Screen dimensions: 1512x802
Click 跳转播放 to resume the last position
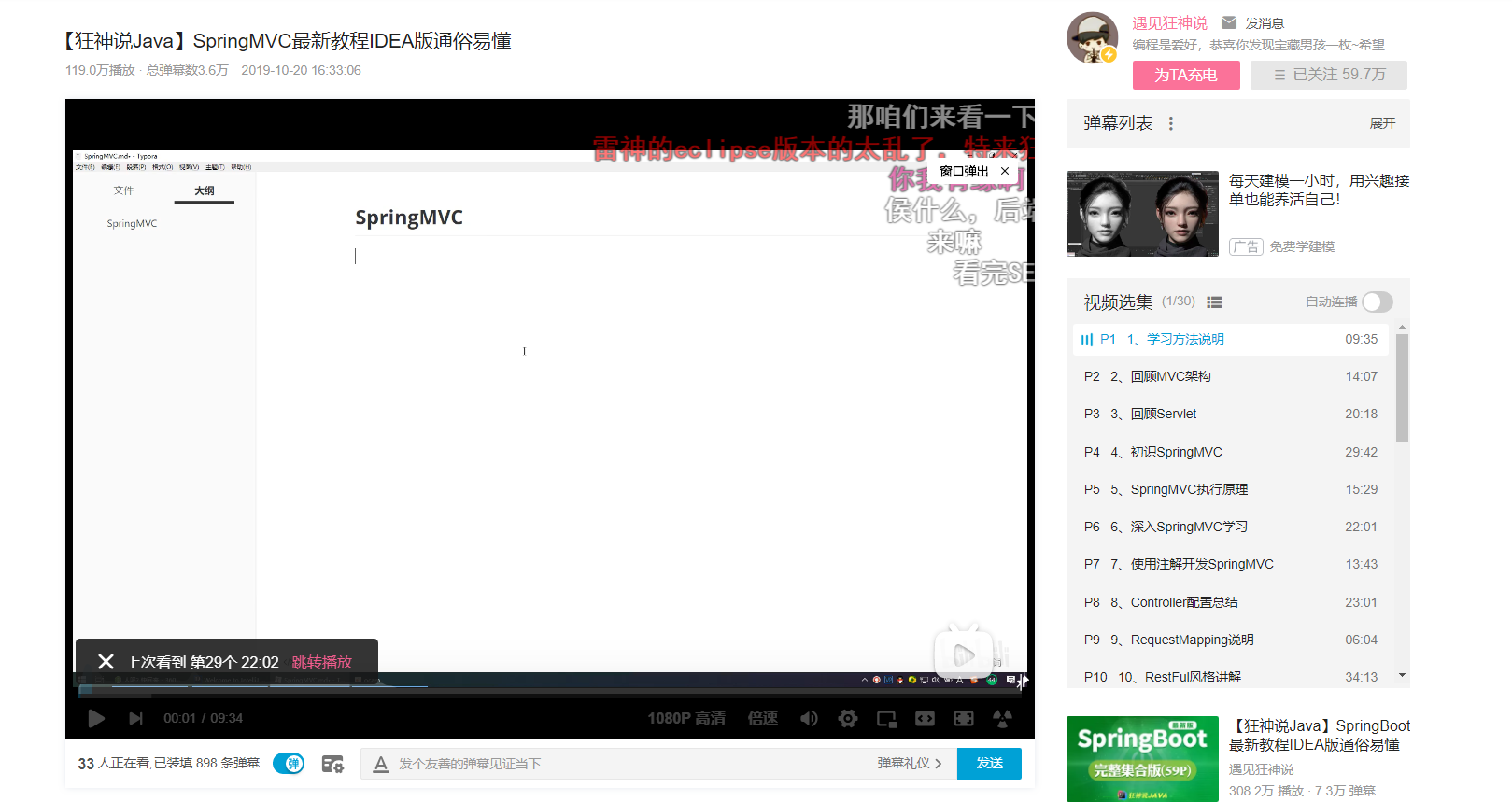click(322, 662)
